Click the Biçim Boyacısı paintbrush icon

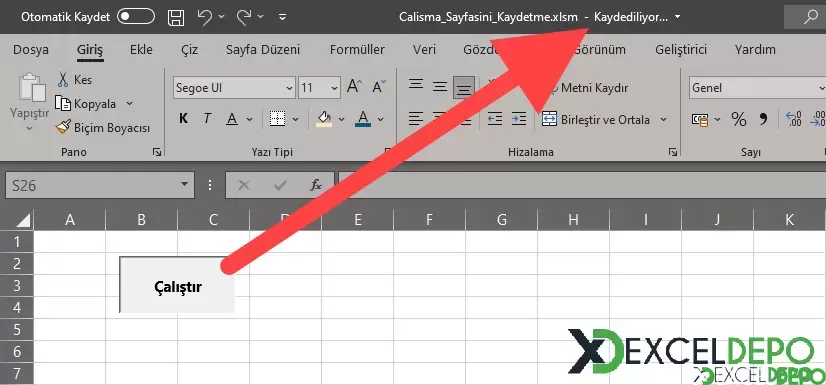coord(63,127)
